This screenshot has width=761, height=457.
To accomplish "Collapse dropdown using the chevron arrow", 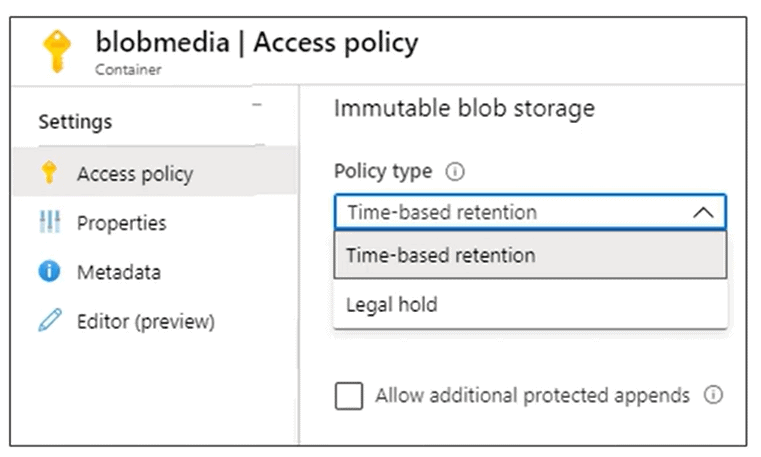I will 703,212.
